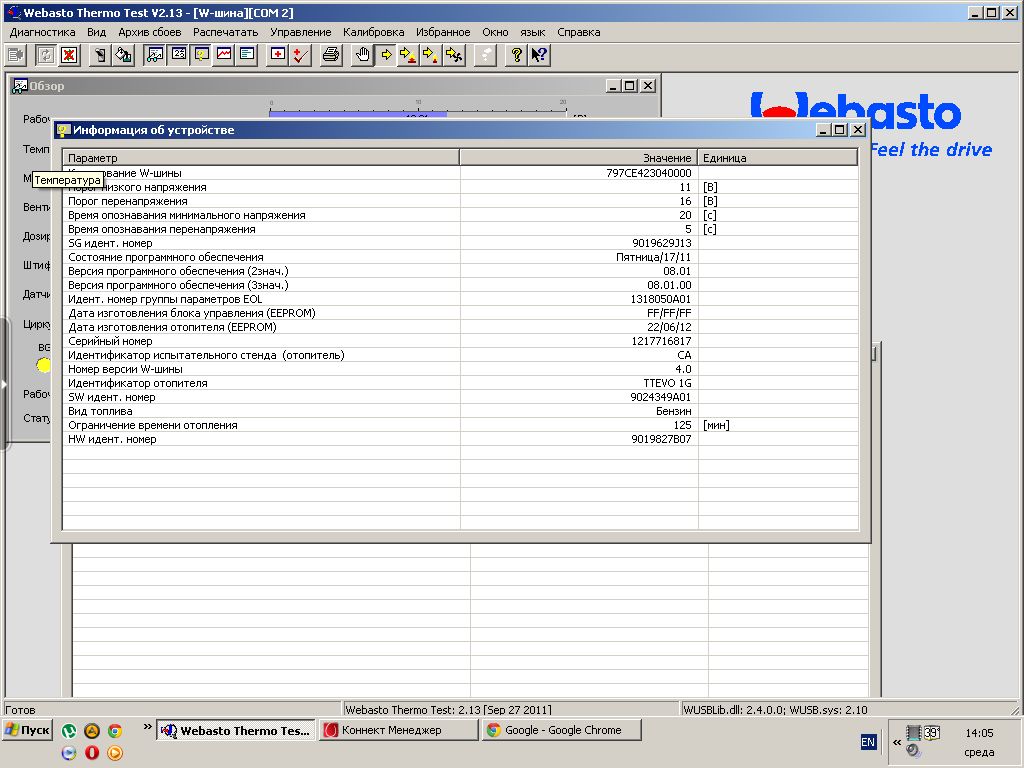Select the Ограничение времени отопления row

(460, 425)
